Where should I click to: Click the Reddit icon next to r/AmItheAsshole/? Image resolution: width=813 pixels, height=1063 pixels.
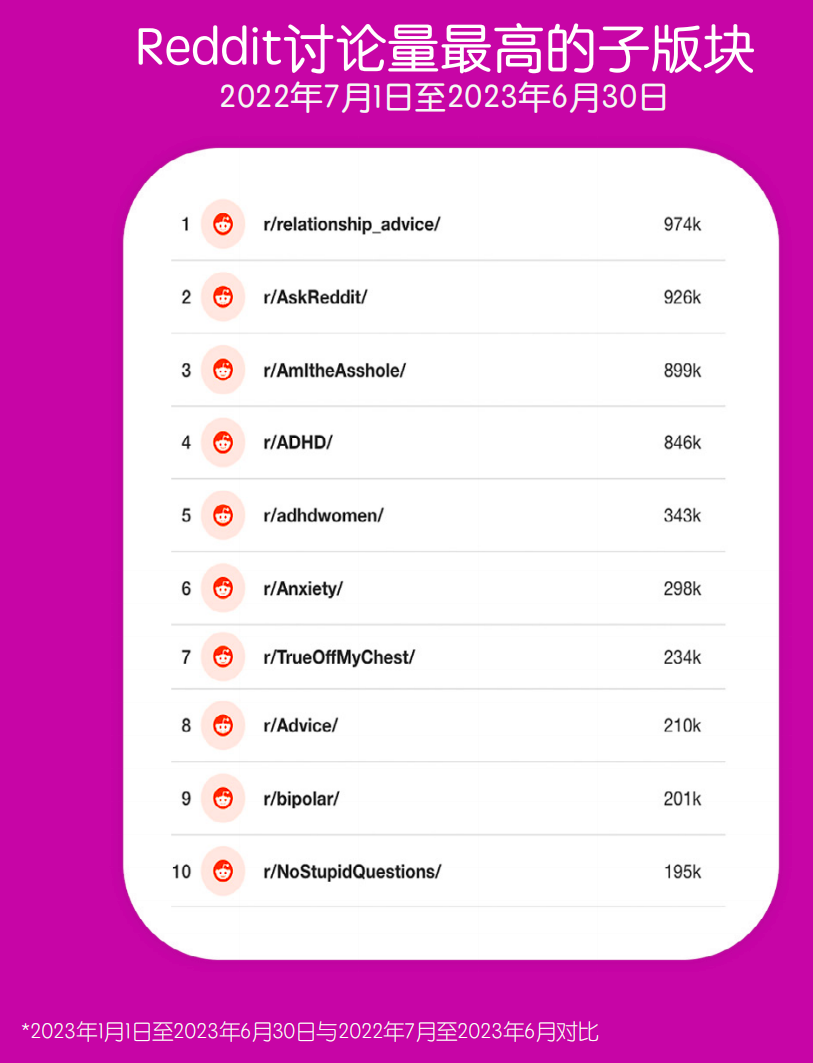pos(223,370)
